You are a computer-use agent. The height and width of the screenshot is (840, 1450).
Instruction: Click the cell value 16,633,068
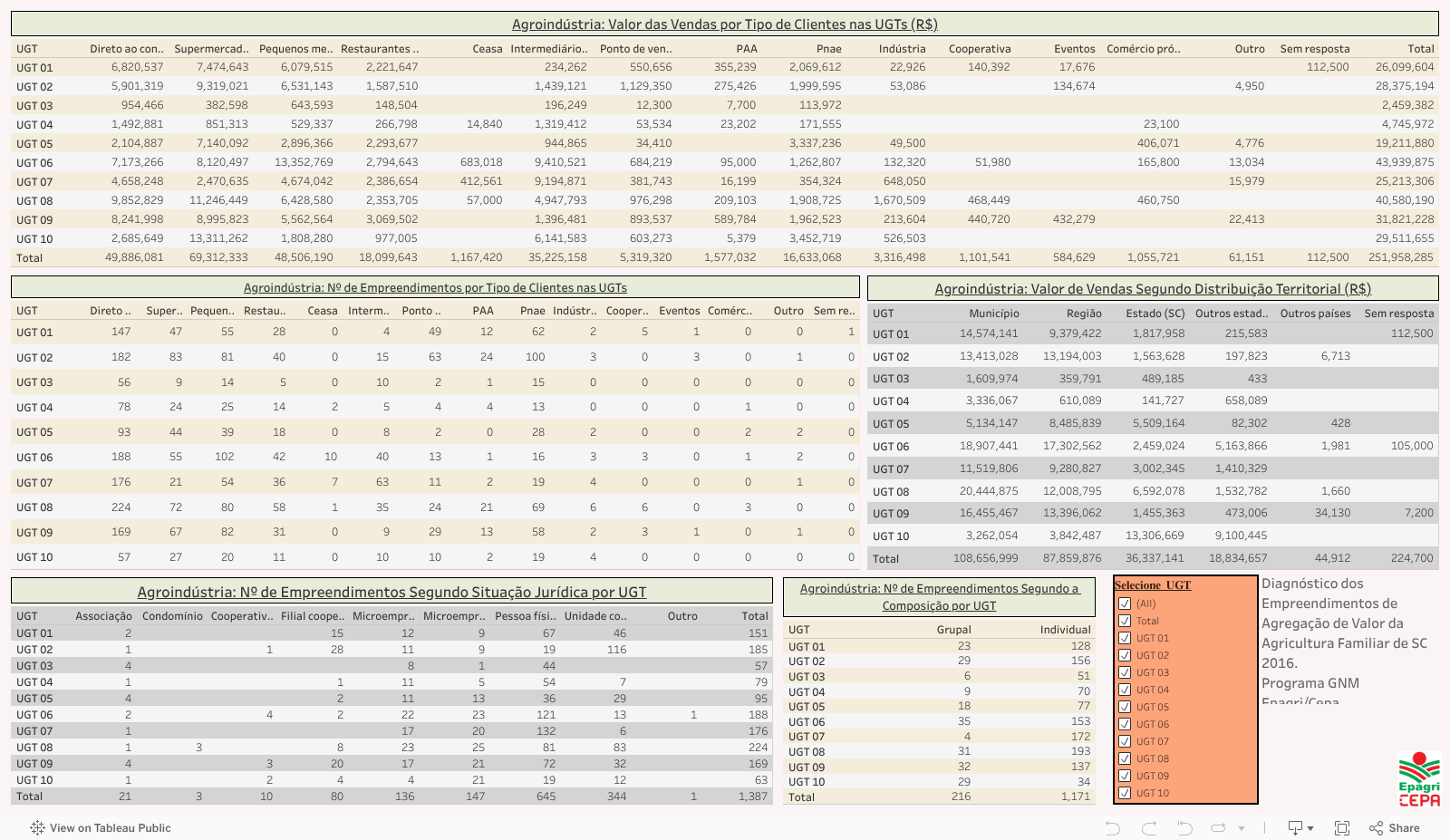(812, 257)
